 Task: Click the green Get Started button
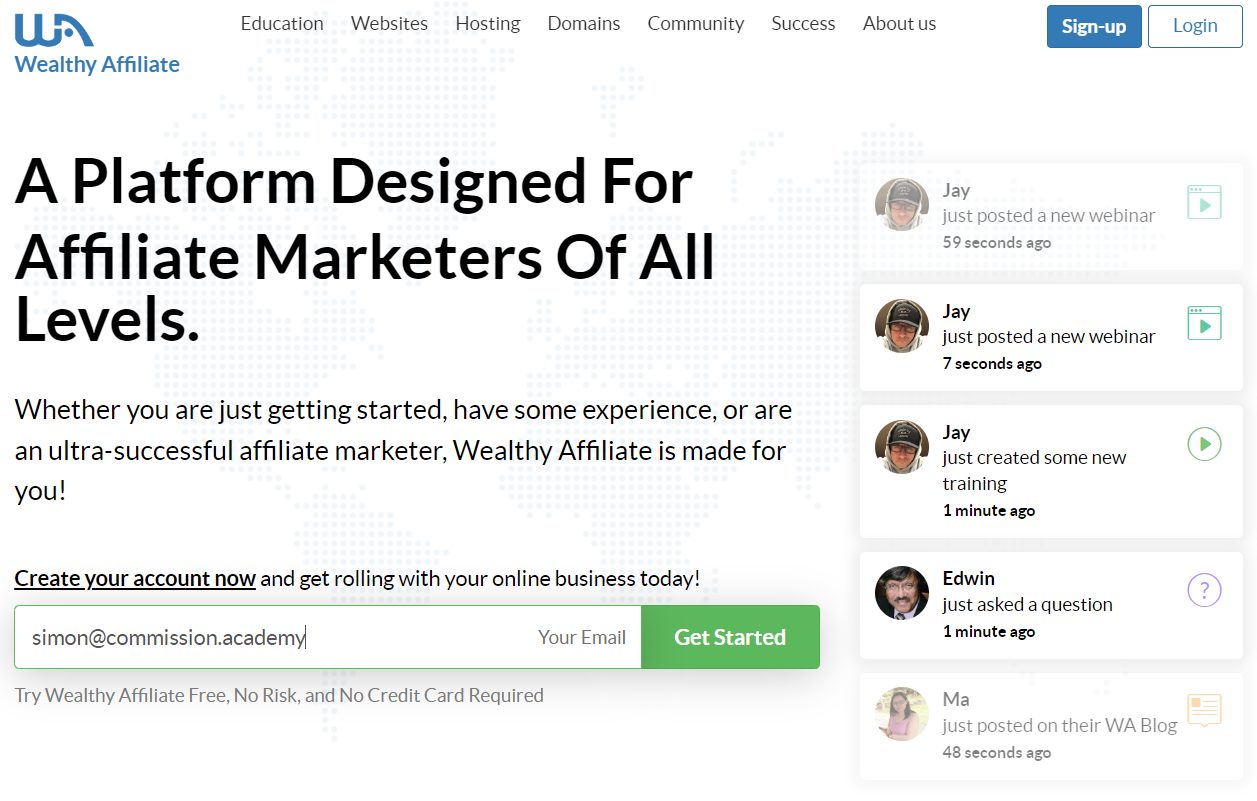click(730, 637)
